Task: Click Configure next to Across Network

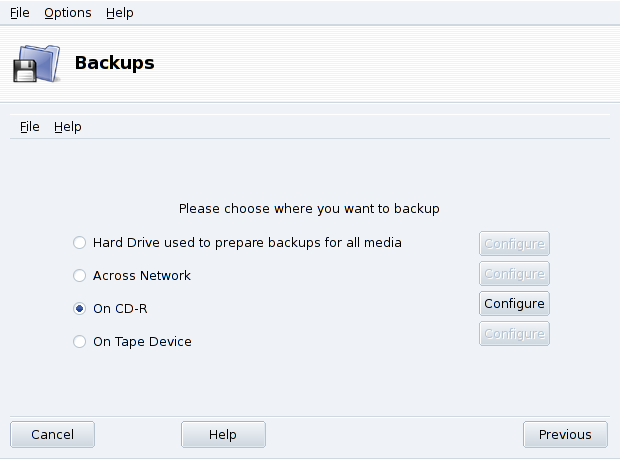Action: [x=514, y=273]
